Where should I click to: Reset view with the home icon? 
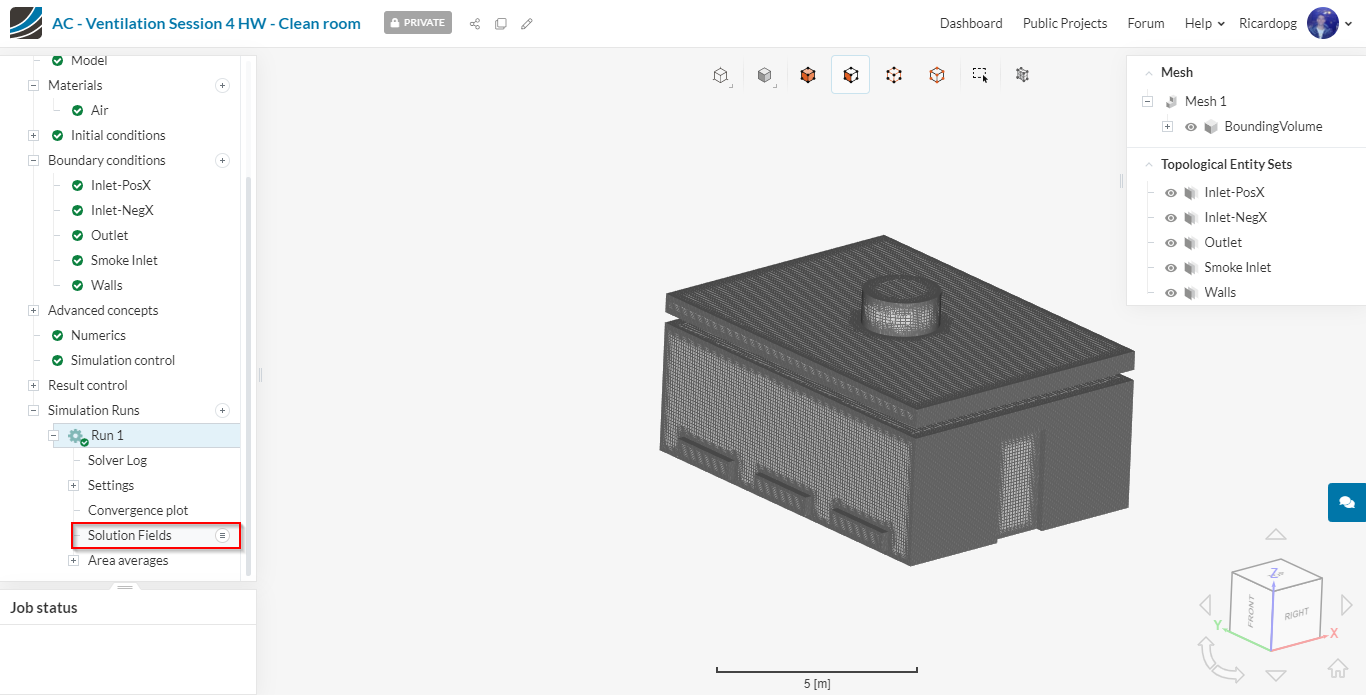pos(1337,668)
